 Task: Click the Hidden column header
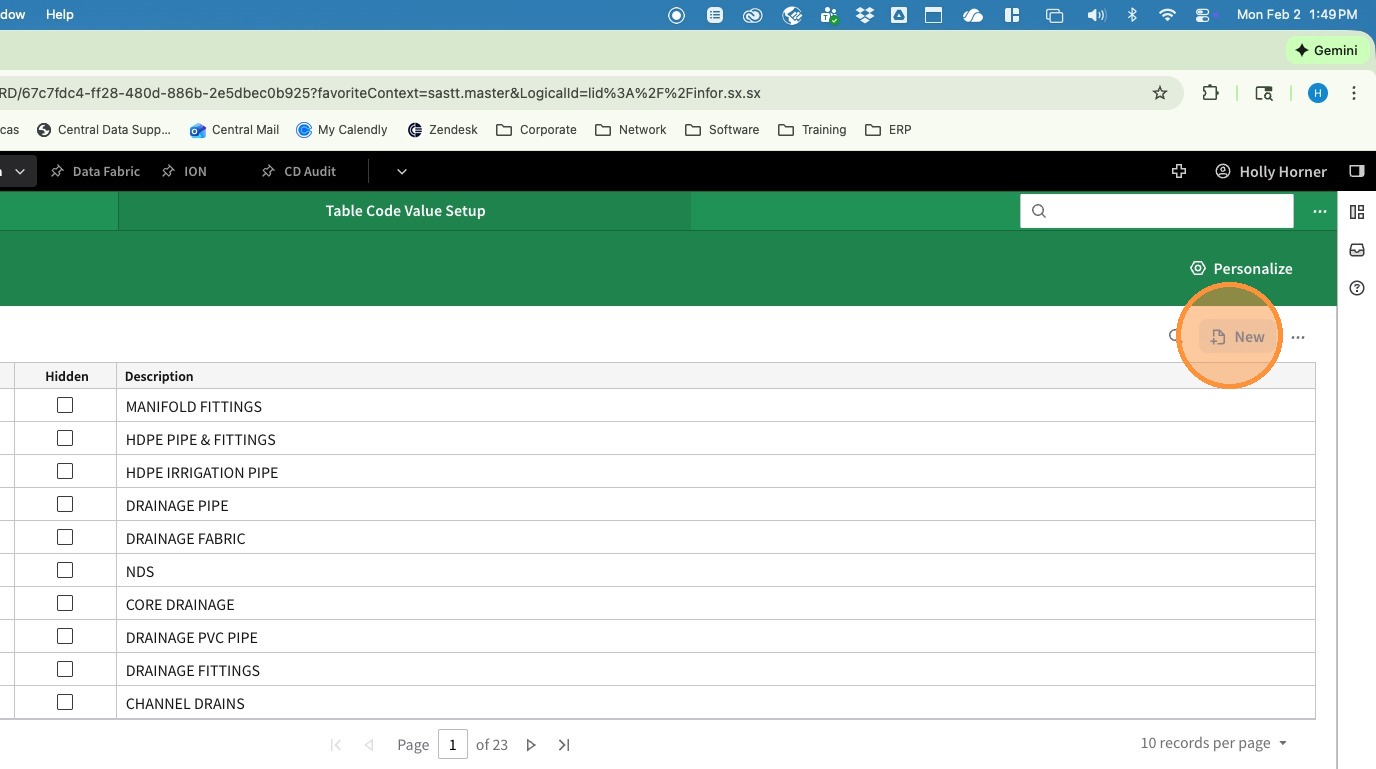coord(66,376)
